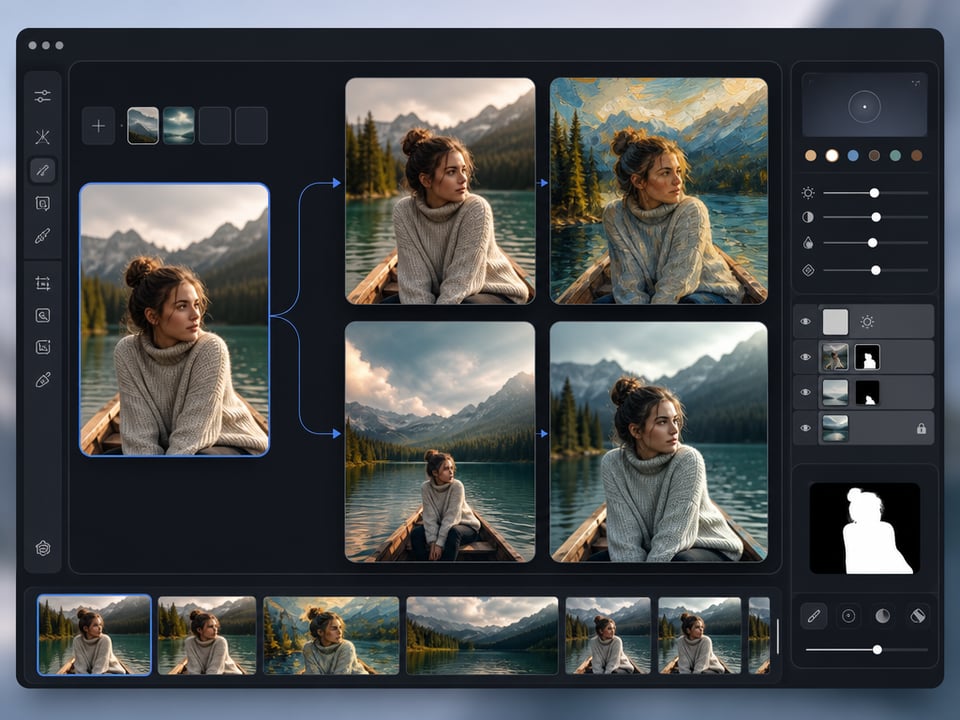
Task: Pick the teal color swatch
Action: [x=895, y=156]
